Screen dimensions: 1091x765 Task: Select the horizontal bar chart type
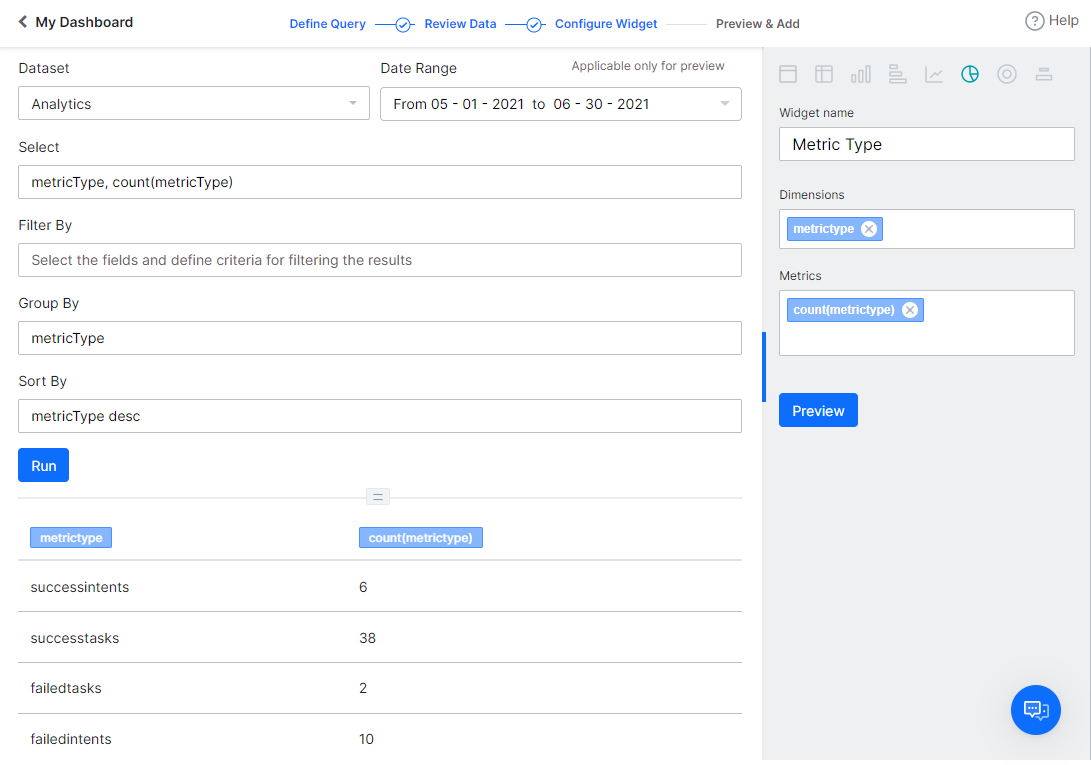(x=897, y=73)
